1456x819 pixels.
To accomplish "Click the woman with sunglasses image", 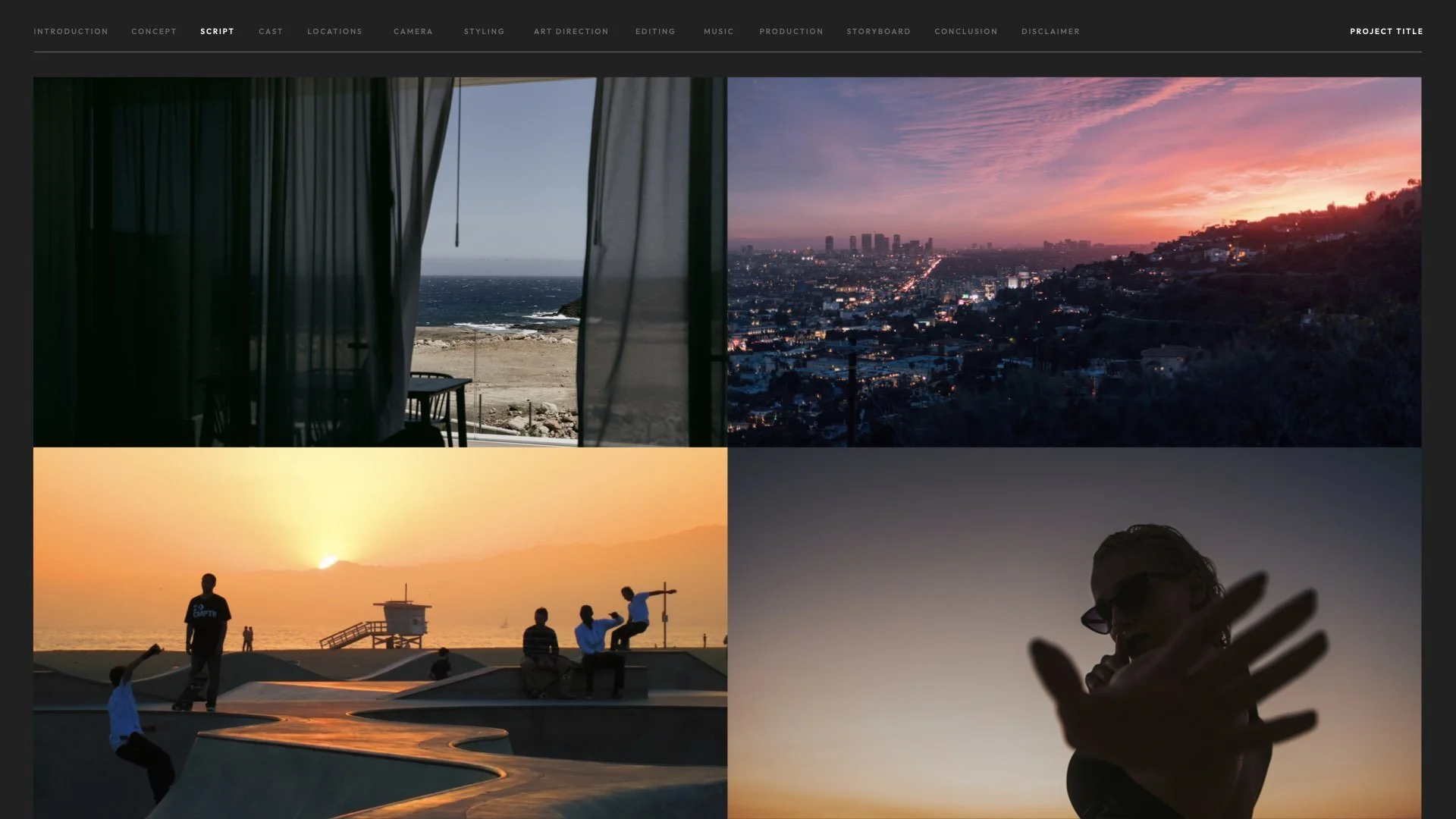I will (x=1074, y=633).
